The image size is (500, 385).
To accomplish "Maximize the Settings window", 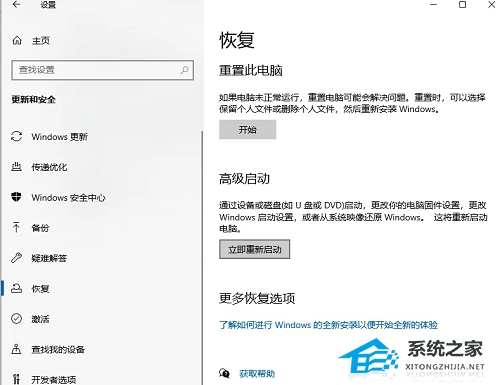I will click(x=462, y=5).
